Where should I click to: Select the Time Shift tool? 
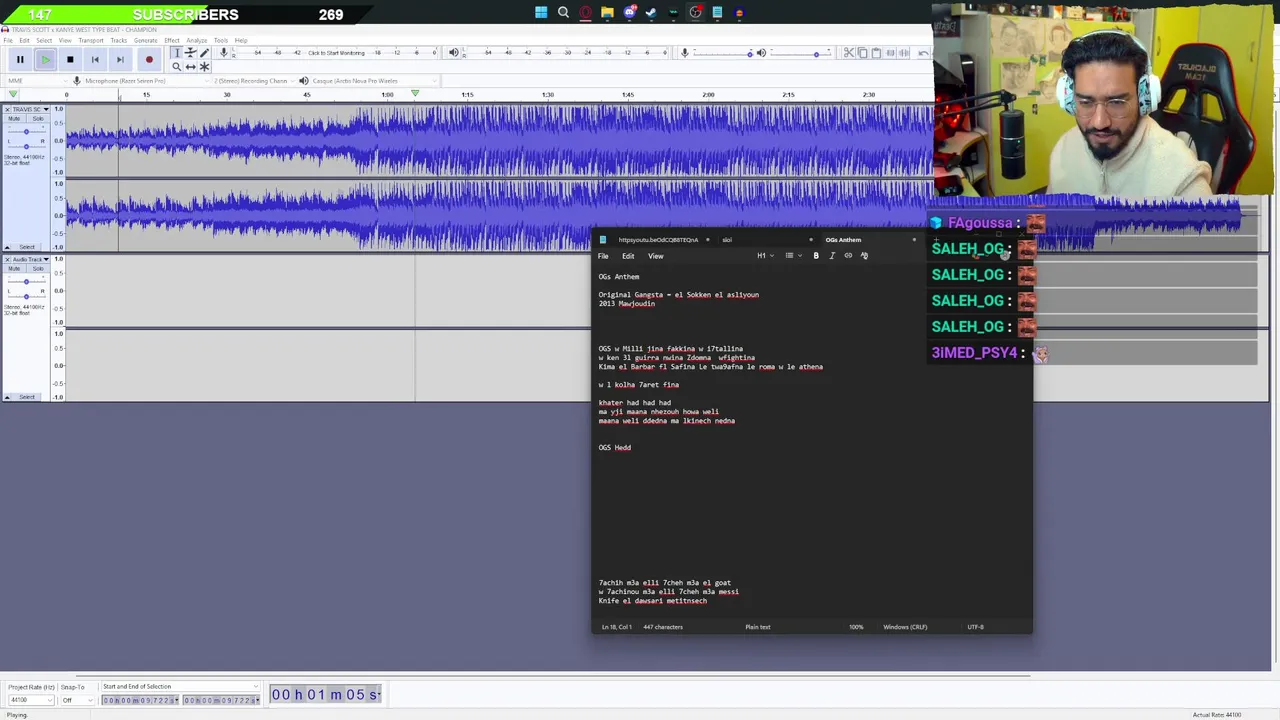190,66
